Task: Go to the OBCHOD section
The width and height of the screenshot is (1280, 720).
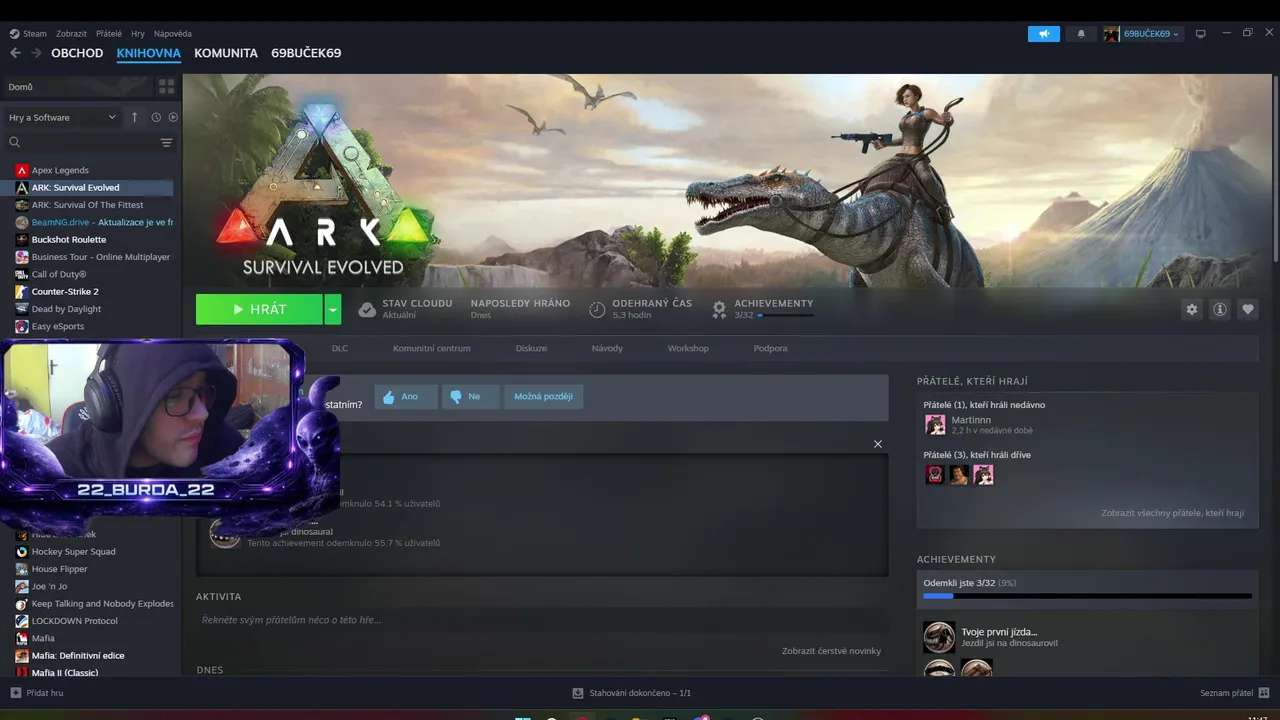Action: point(77,53)
